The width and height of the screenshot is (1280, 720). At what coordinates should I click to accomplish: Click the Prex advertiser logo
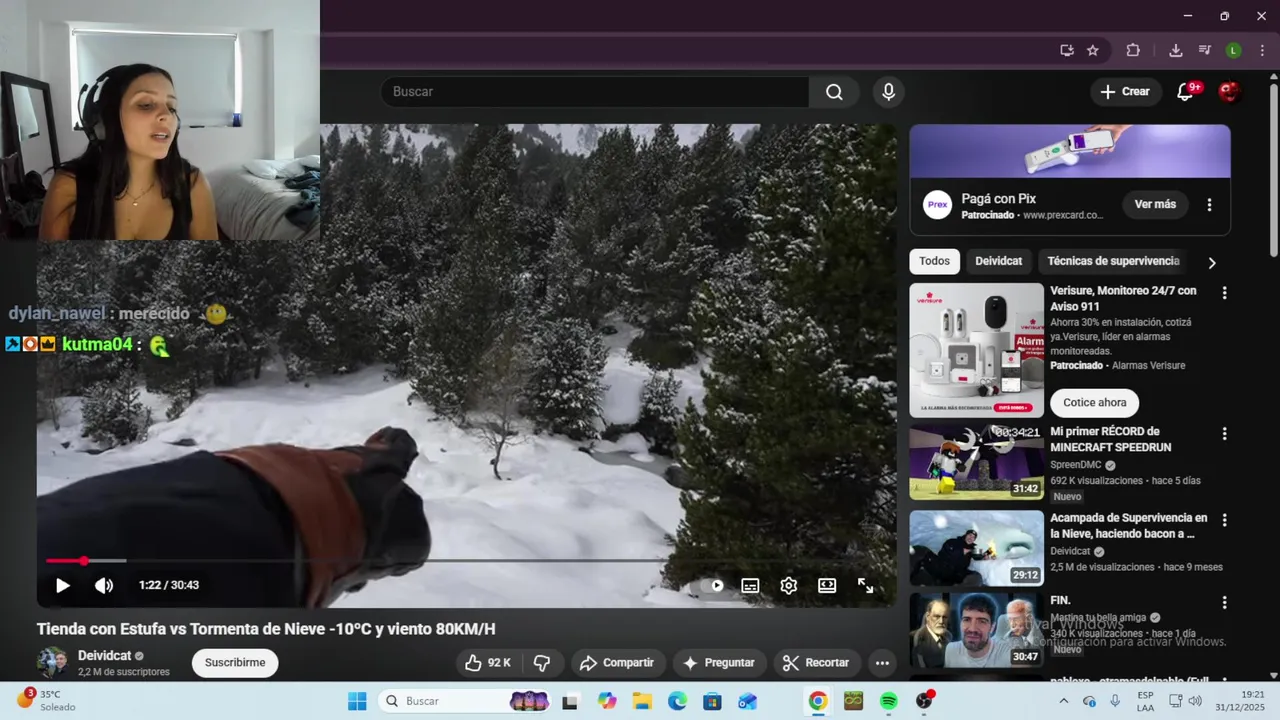point(937,204)
